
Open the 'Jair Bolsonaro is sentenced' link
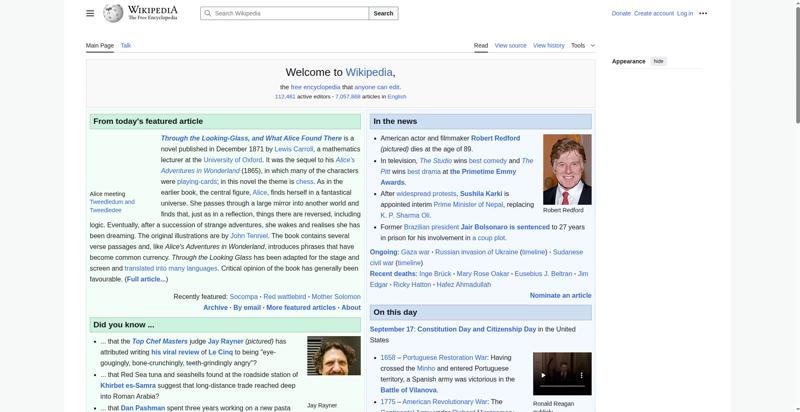(505, 227)
